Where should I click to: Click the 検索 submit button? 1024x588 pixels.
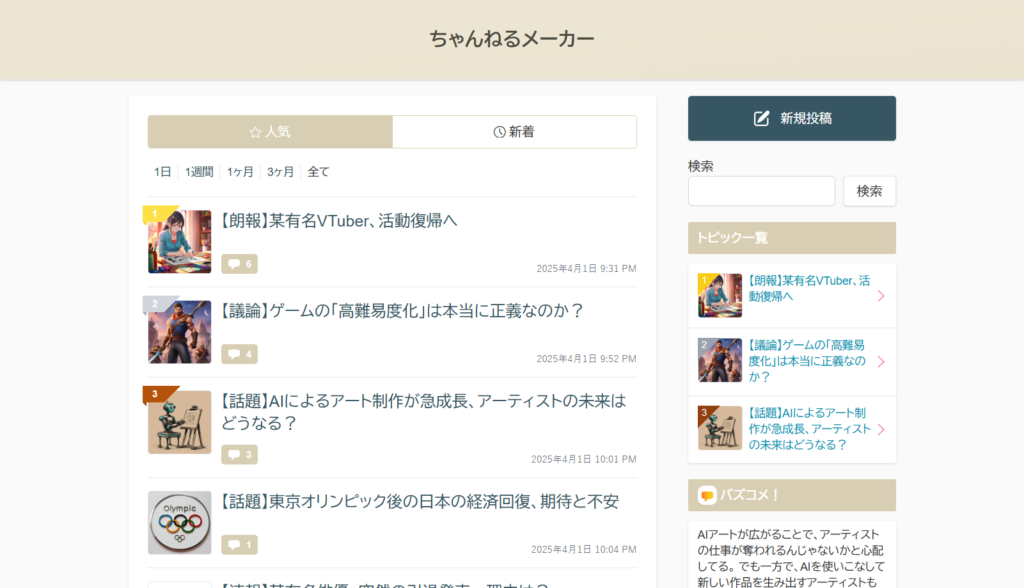click(x=869, y=191)
